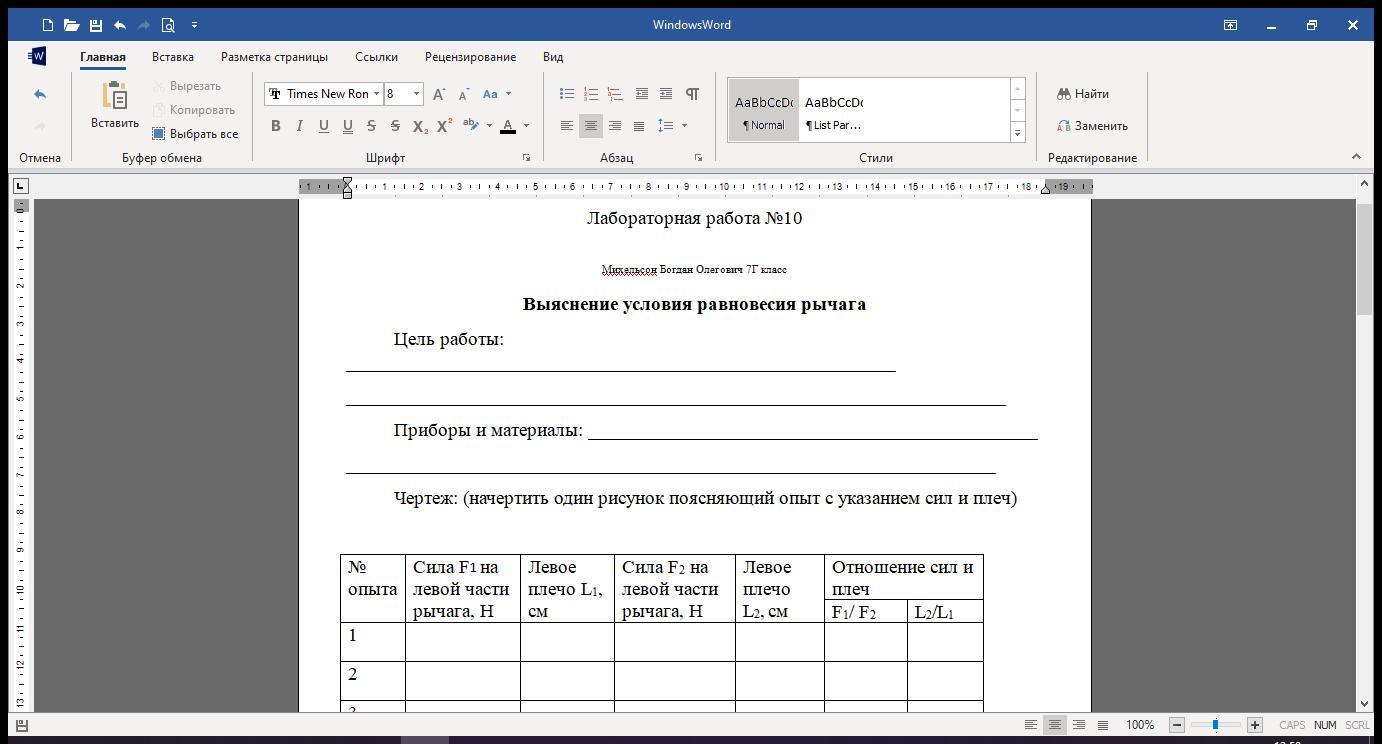
Task: Switch to the Вставка tab
Action: point(173,57)
